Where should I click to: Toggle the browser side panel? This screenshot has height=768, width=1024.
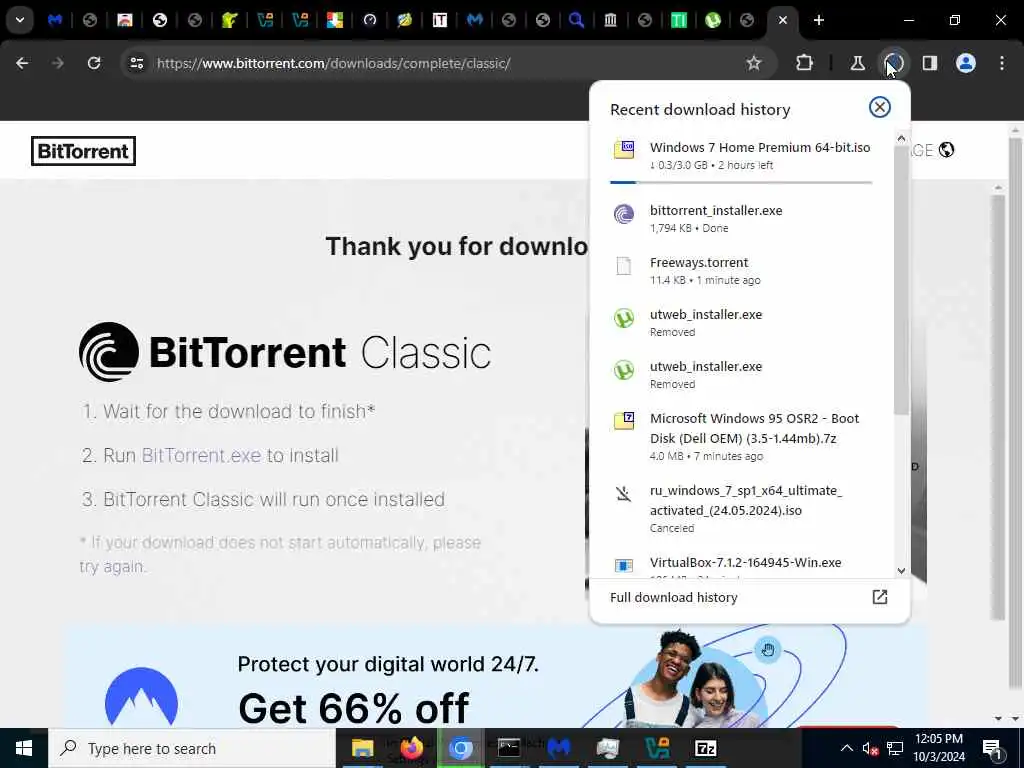tap(929, 63)
